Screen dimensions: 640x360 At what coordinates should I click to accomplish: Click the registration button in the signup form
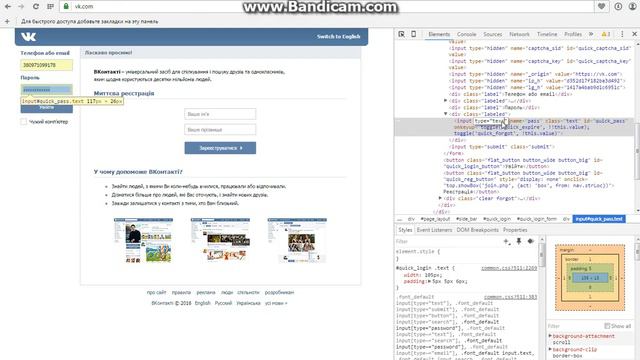click(220, 148)
